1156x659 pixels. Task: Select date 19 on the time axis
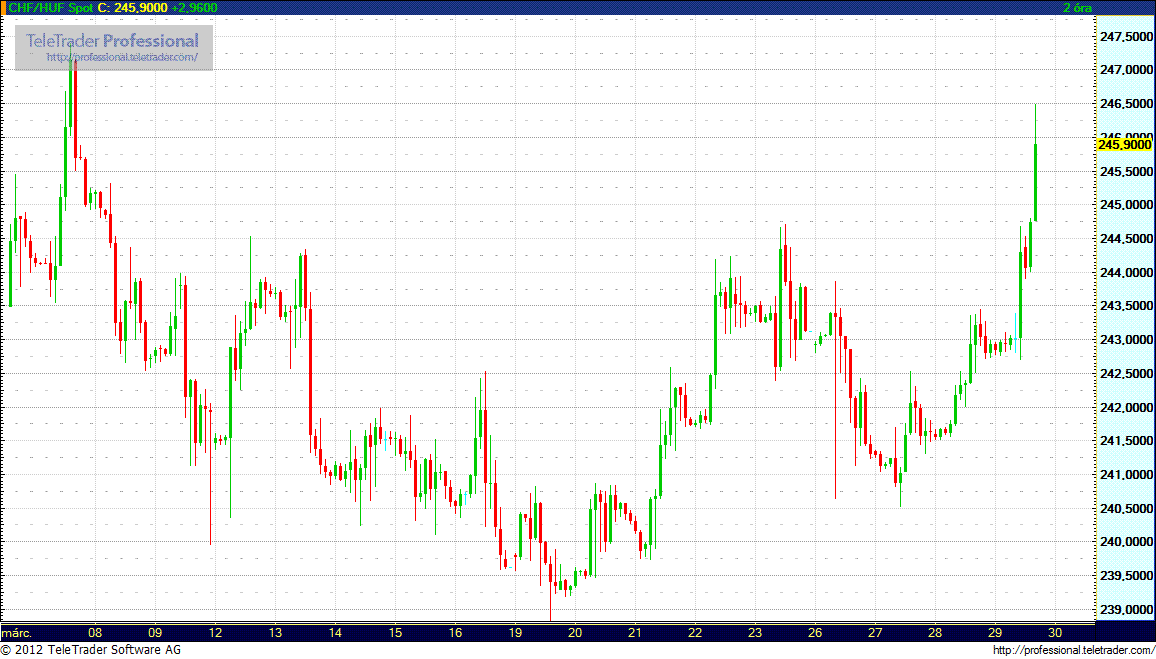click(x=515, y=633)
